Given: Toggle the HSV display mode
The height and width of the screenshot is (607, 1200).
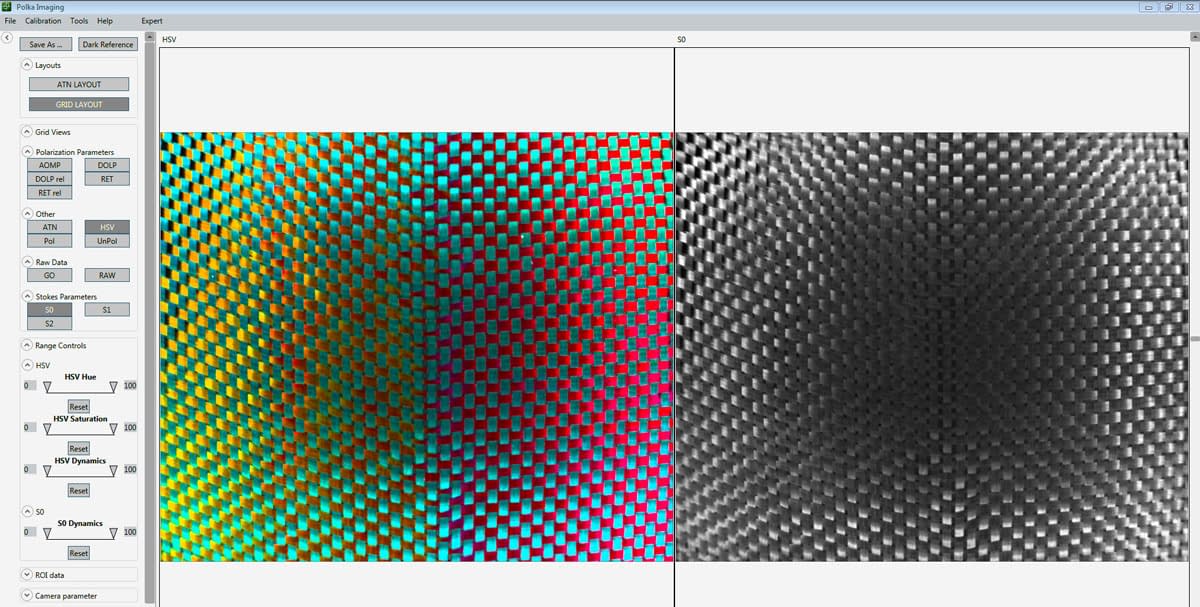Looking at the screenshot, I should point(107,227).
